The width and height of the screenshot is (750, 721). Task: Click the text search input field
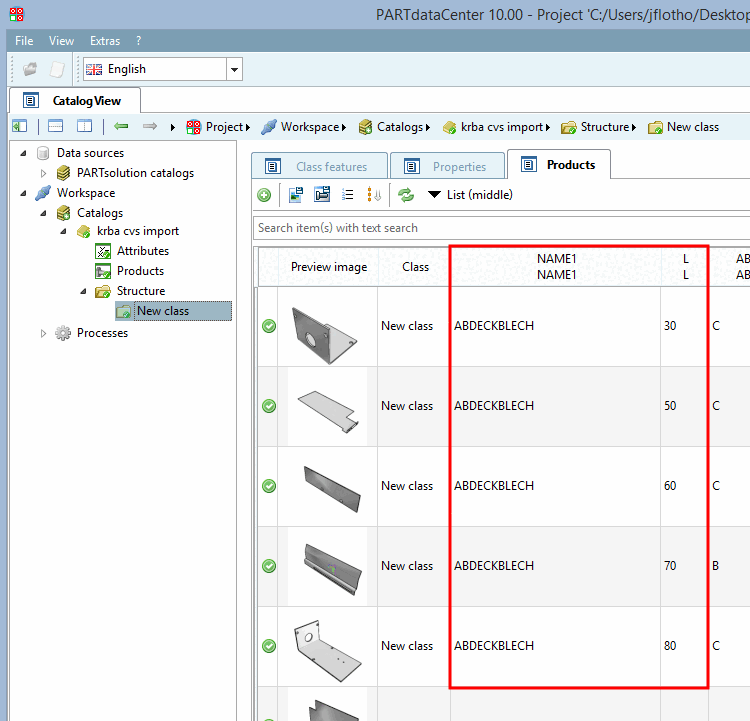(500, 228)
